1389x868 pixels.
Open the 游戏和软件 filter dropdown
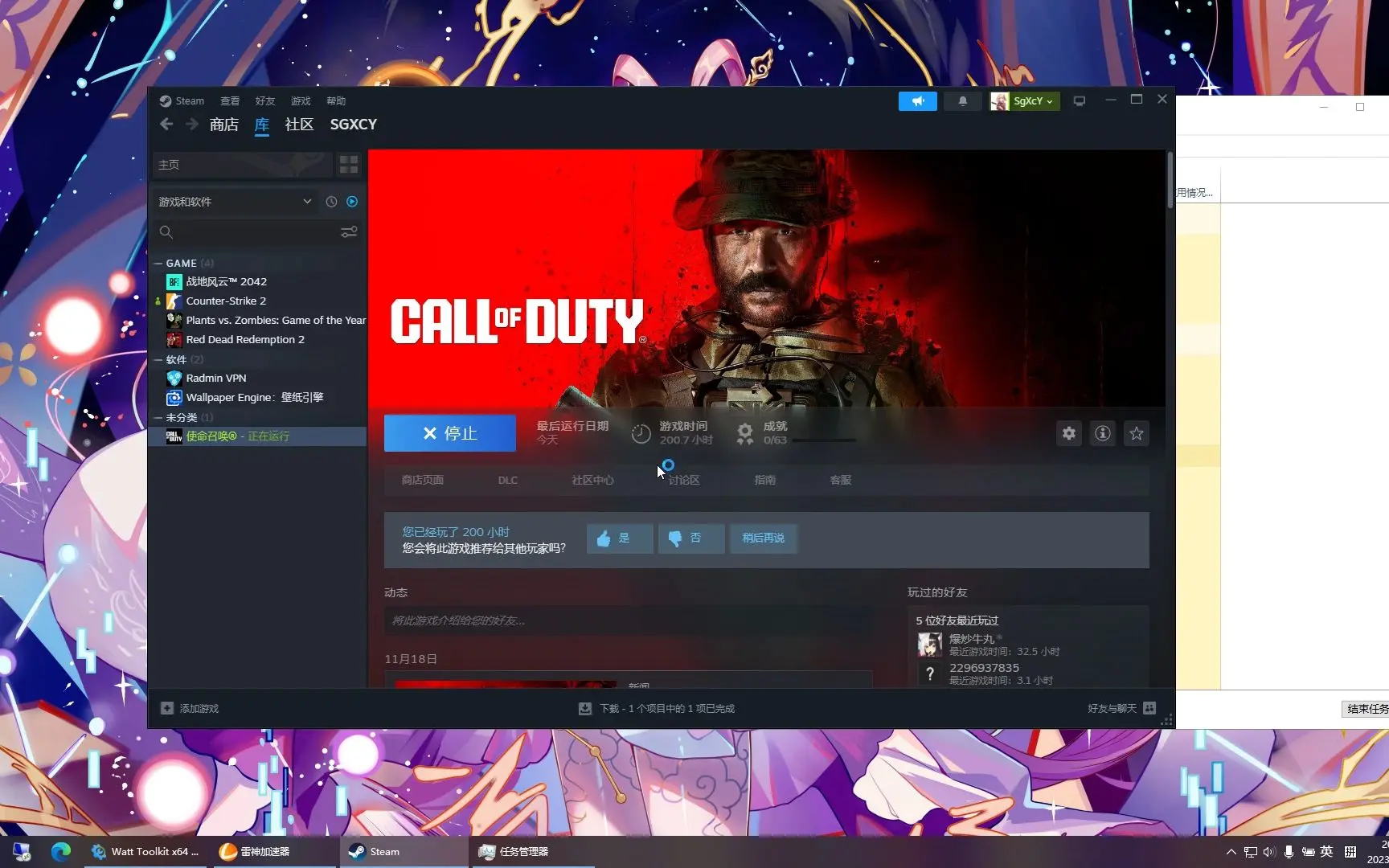[x=234, y=202]
